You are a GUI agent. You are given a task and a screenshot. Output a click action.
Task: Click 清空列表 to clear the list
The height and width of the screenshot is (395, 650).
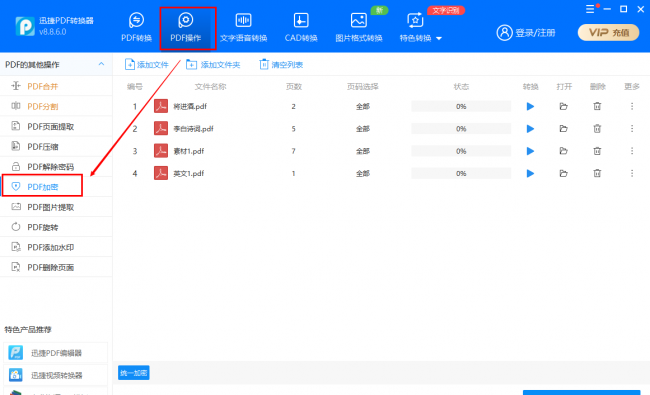pyautogui.click(x=281, y=65)
